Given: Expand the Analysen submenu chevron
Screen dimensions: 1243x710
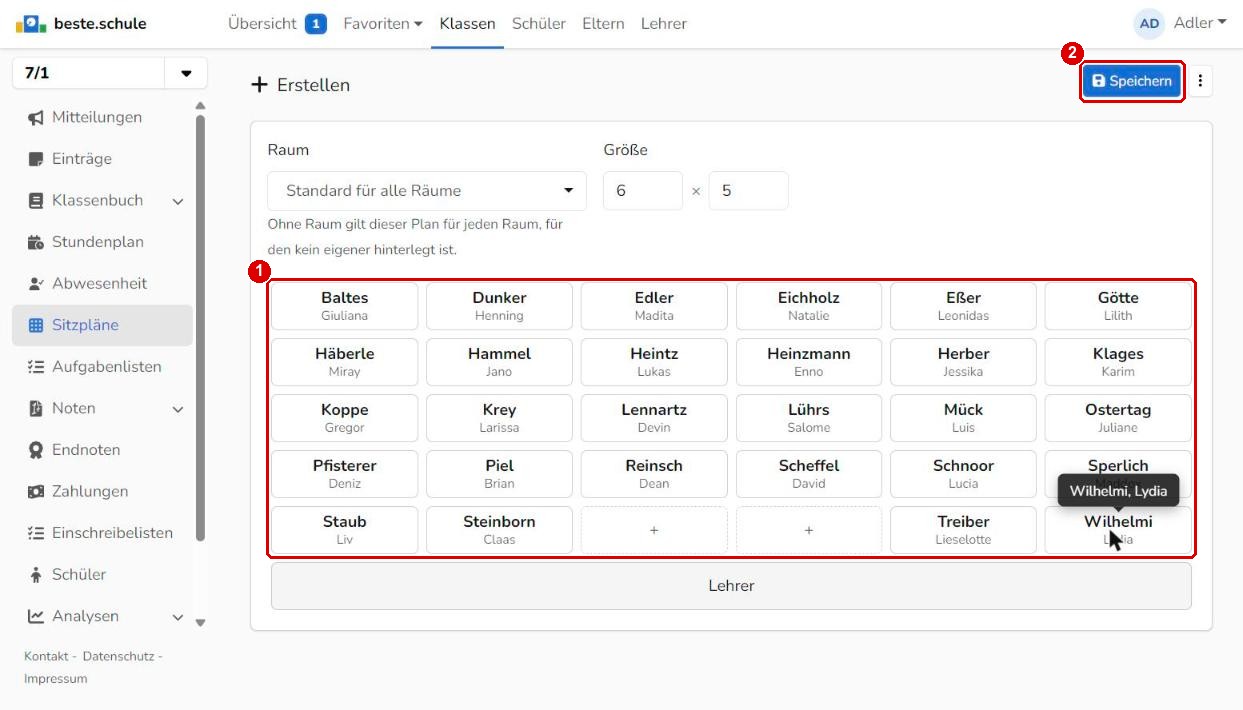Looking at the screenshot, I should (178, 617).
